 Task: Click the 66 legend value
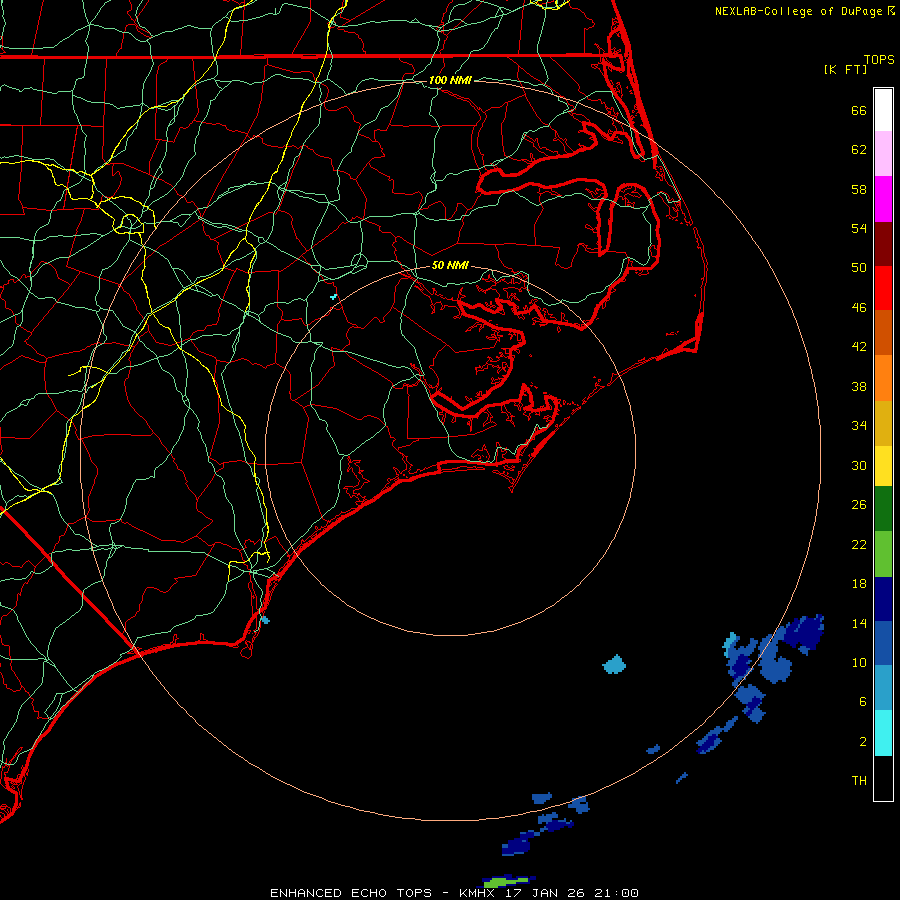859,111
